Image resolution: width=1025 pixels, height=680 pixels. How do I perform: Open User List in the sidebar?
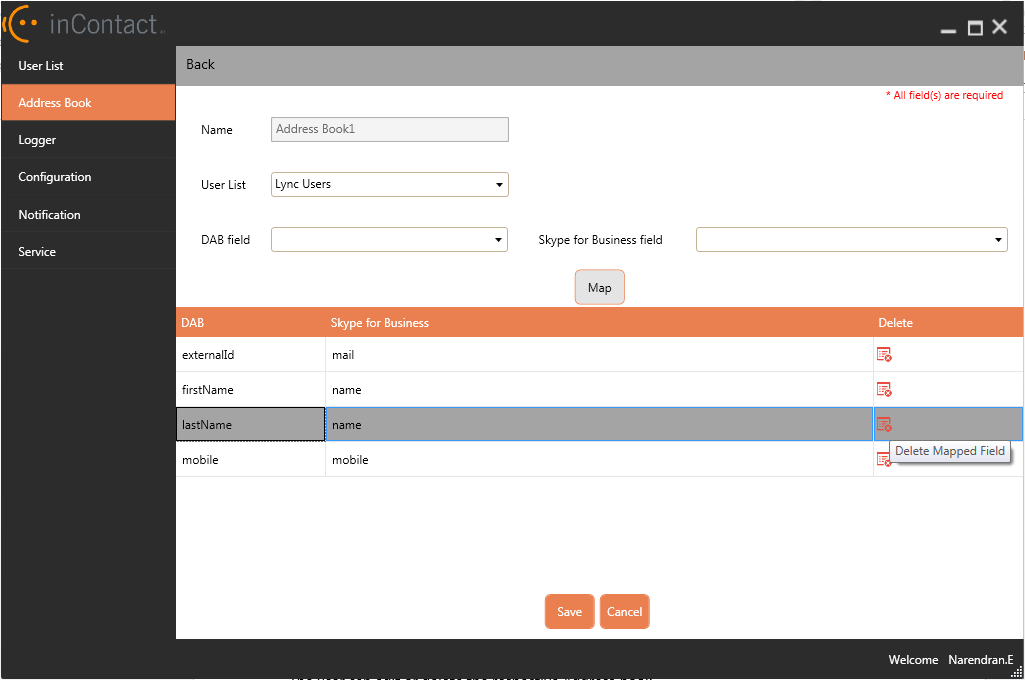[x=88, y=65]
